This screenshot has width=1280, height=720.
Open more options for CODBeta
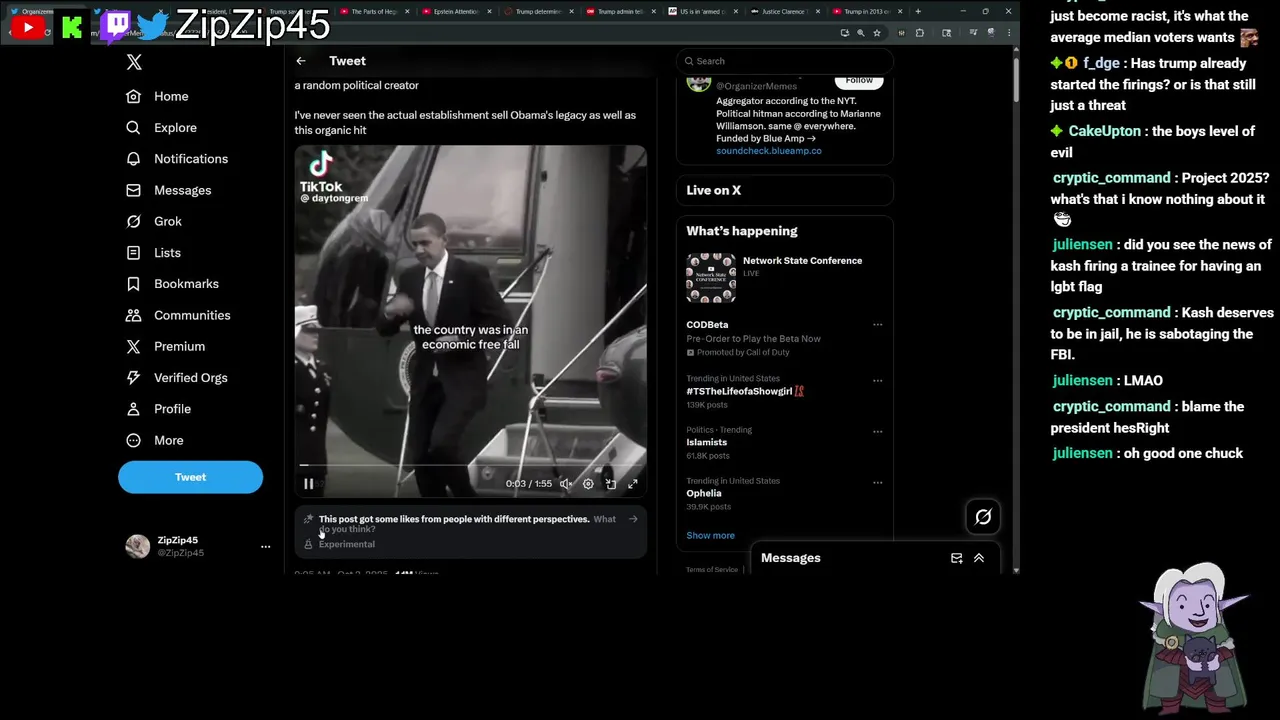pyautogui.click(x=878, y=325)
